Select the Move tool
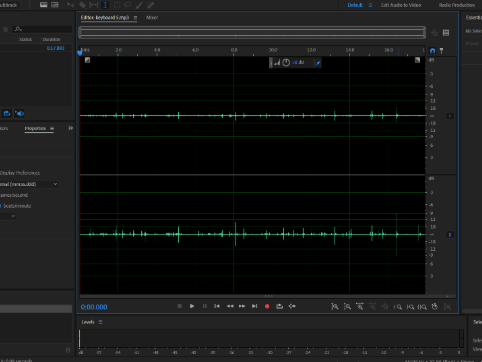The width and height of the screenshot is (482, 362). pyautogui.click(x=71, y=5)
